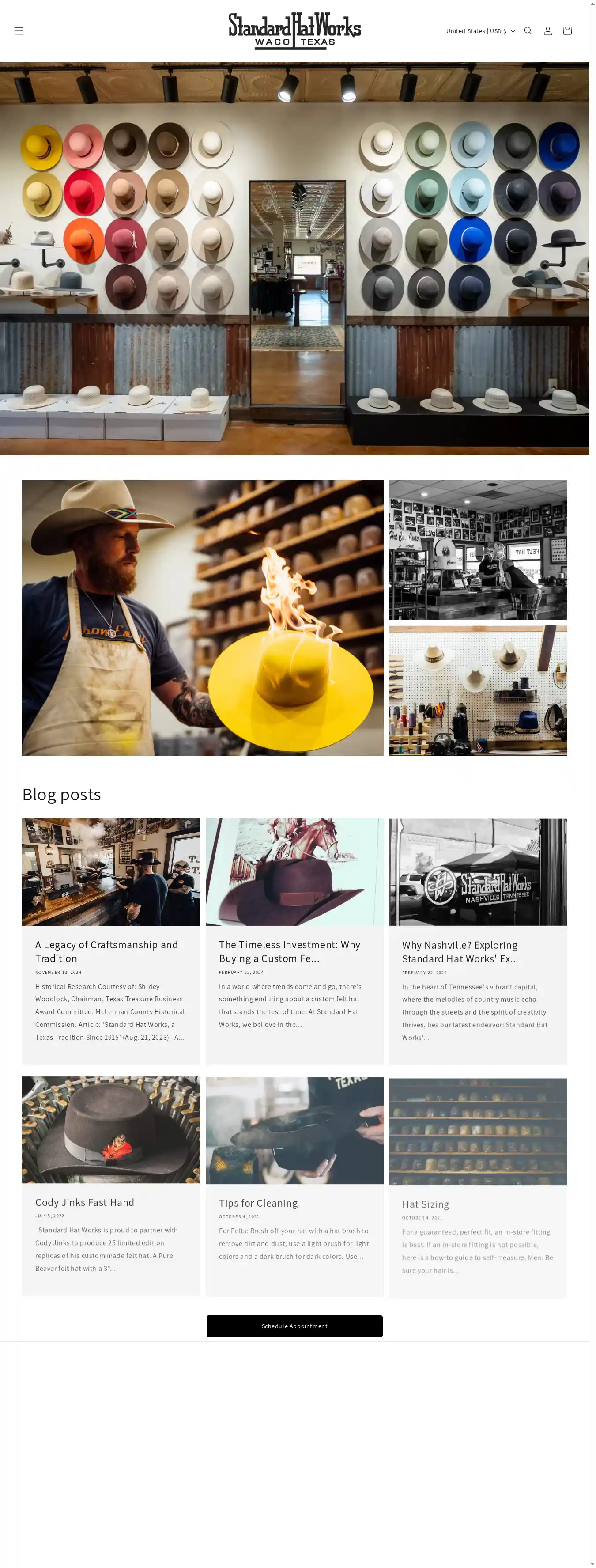Click the Nashville tent blog thumbnail
The height and width of the screenshot is (1568, 596).
[x=478, y=871]
